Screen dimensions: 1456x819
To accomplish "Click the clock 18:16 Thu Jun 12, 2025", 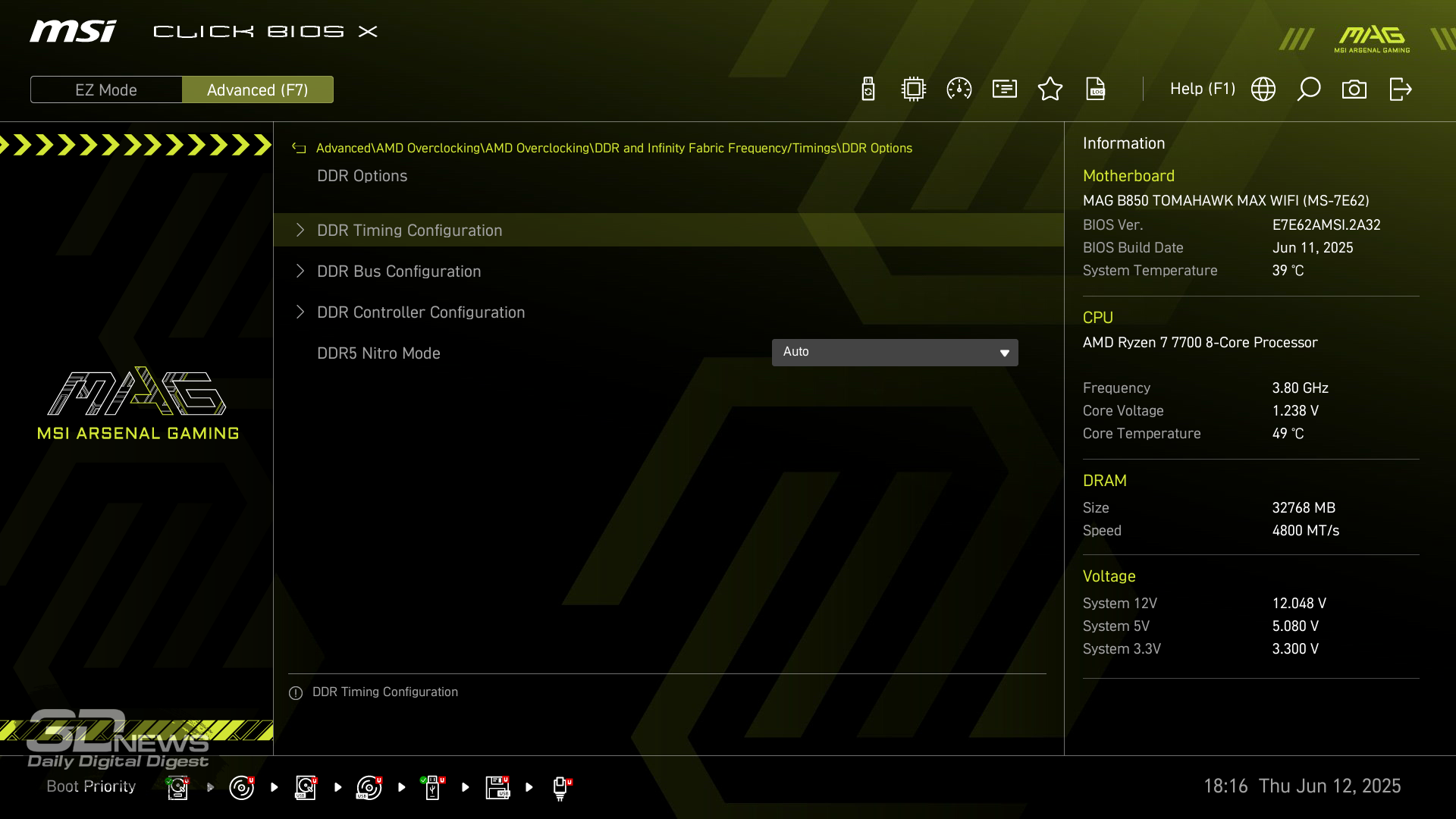I will [1302, 786].
